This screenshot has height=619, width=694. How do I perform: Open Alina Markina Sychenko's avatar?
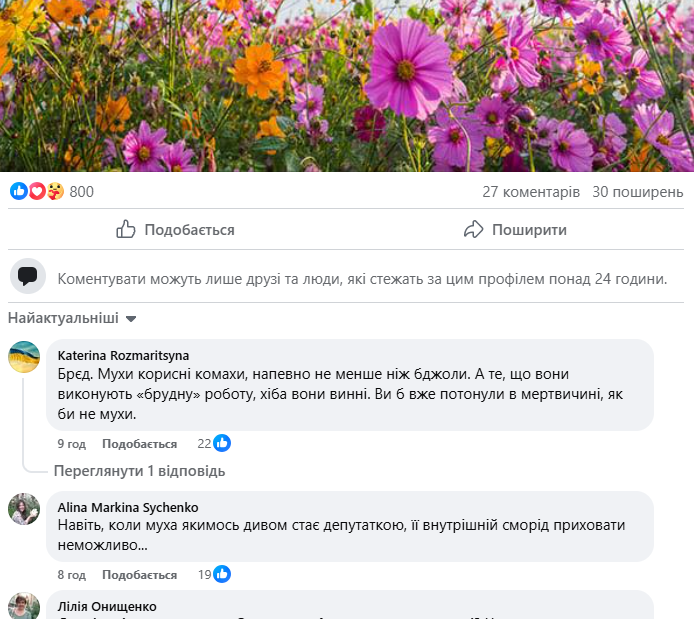pyautogui.click(x=24, y=509)
